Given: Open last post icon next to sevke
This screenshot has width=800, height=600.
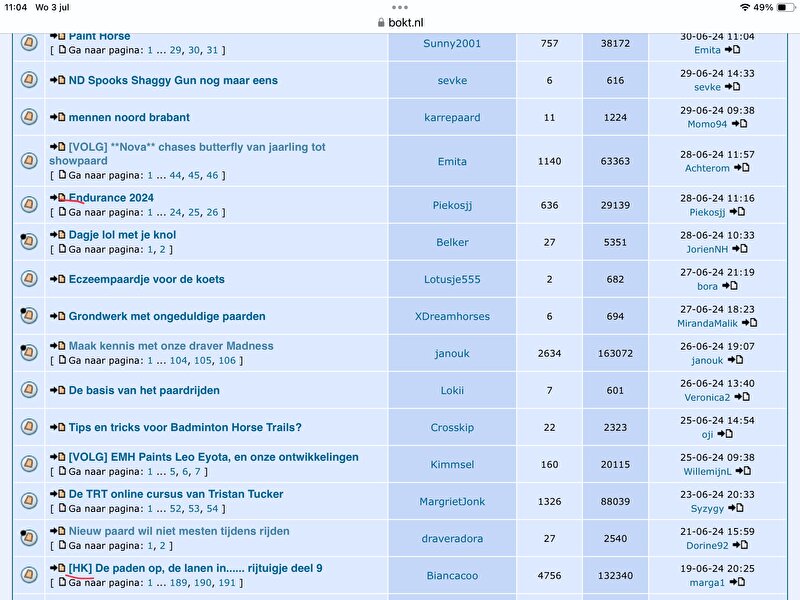Looking at the screenshot, I should (x=733, y=87).
